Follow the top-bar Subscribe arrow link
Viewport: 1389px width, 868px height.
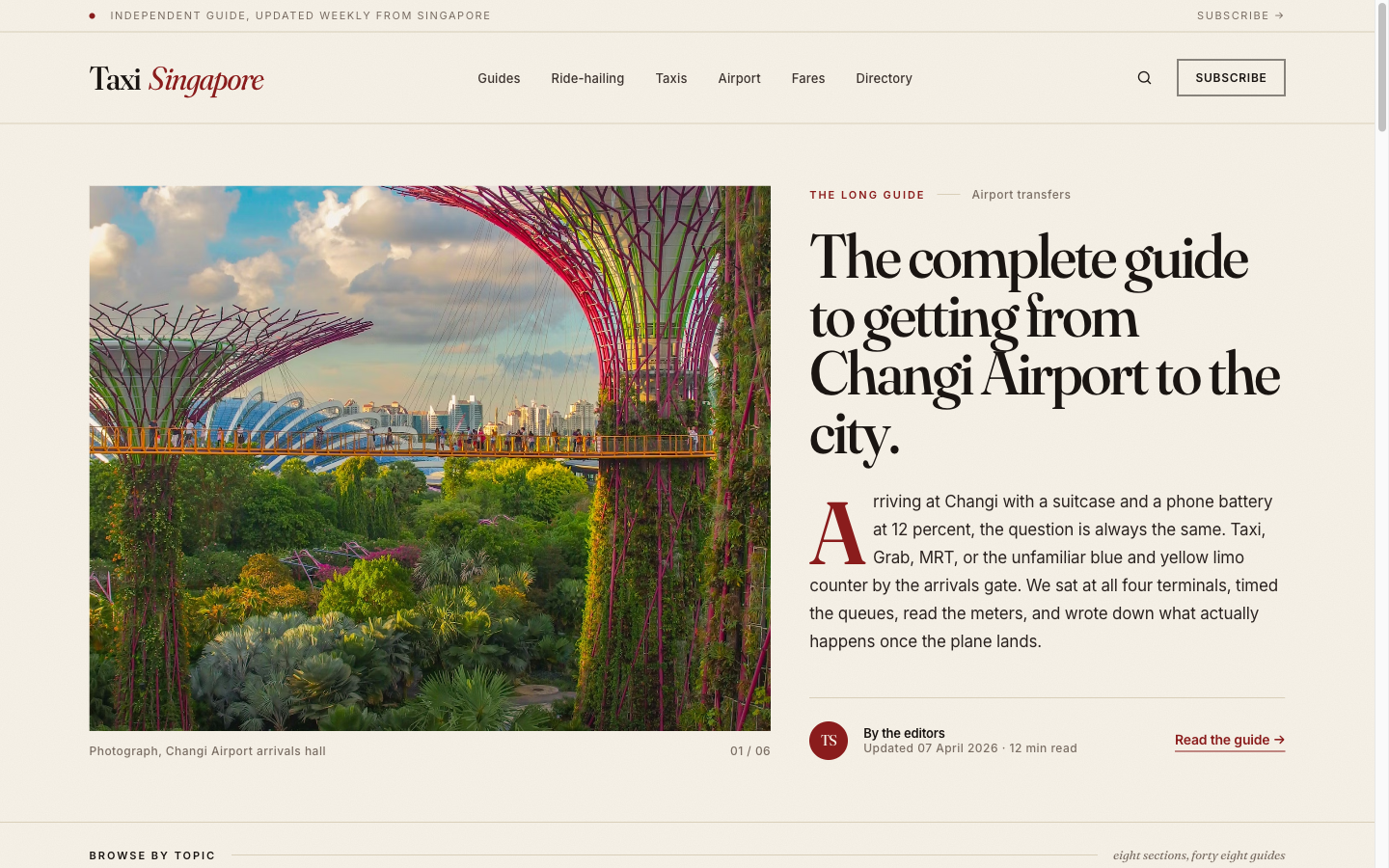click(1239, 15)
